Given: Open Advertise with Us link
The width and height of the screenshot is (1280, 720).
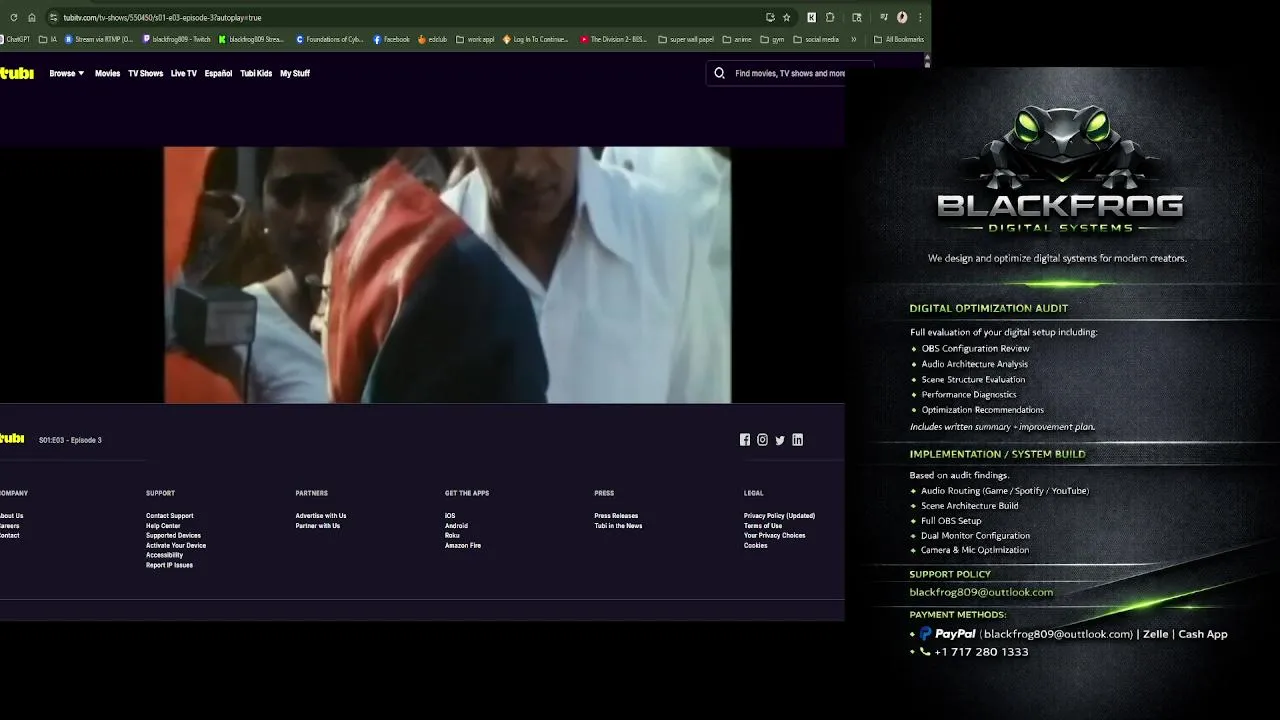Looking at the screenshot, I should click(x=321, y=516).
